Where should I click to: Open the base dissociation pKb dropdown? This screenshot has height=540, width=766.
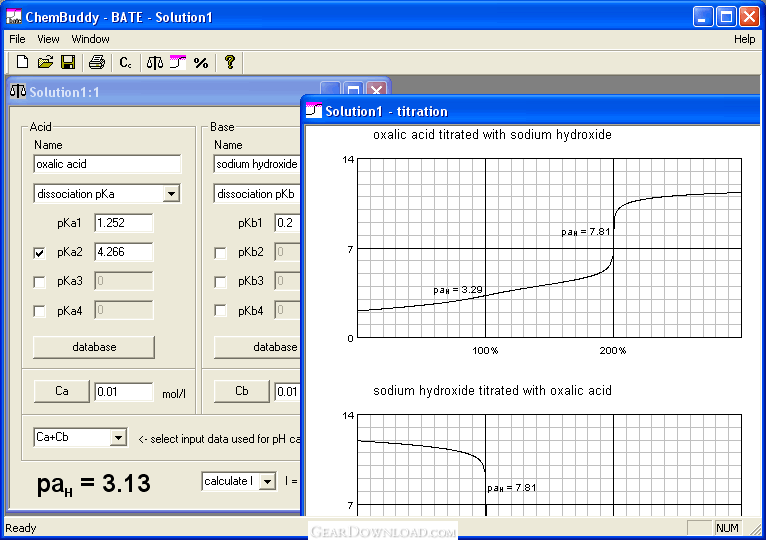[x=256, y=194]
